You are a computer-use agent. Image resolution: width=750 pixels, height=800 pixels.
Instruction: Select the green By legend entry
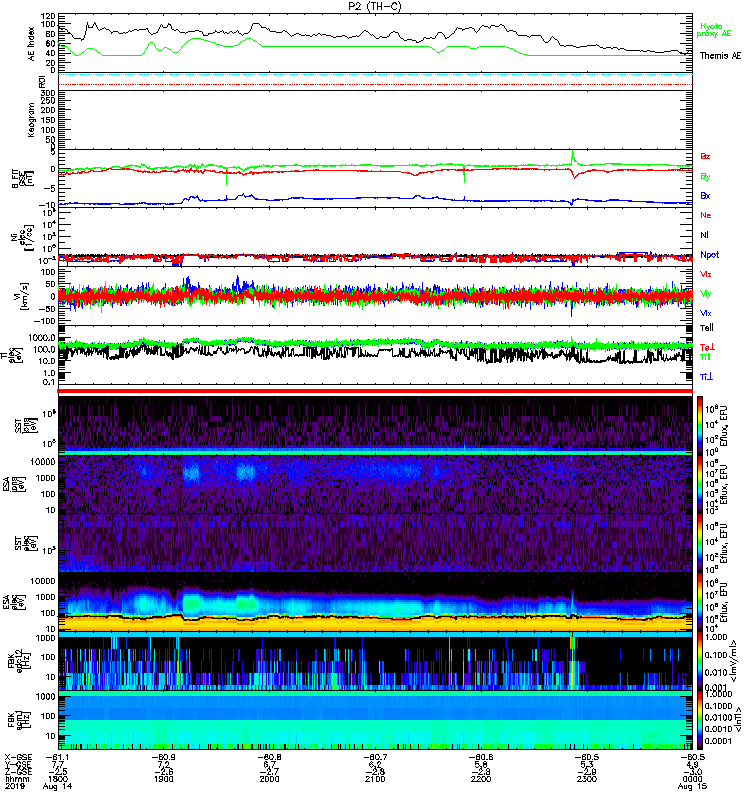click(705, 177)
